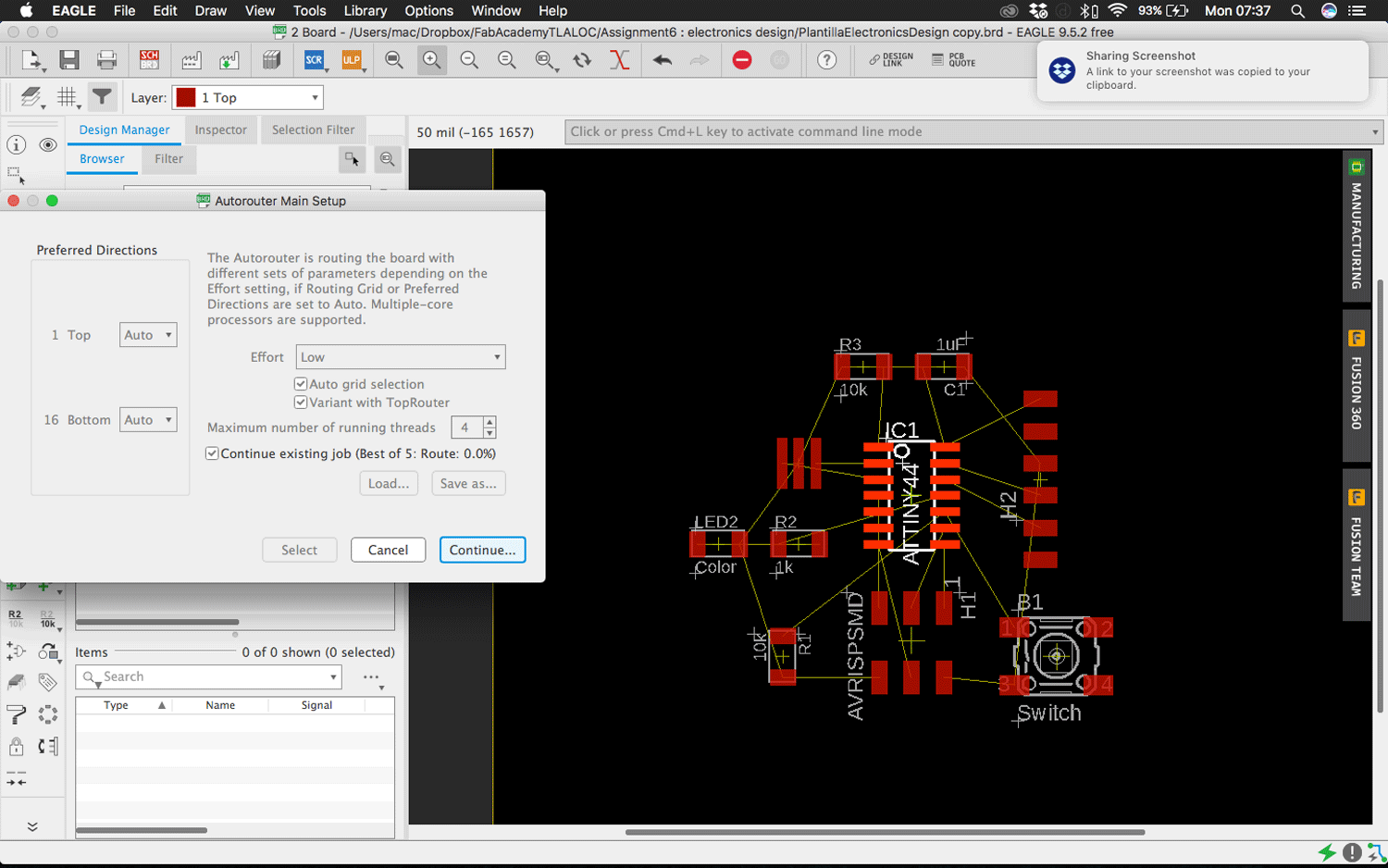This screenshot has height=868, width=1388.
Task: Open the Tools menu
Action: [x=309, y=11]
